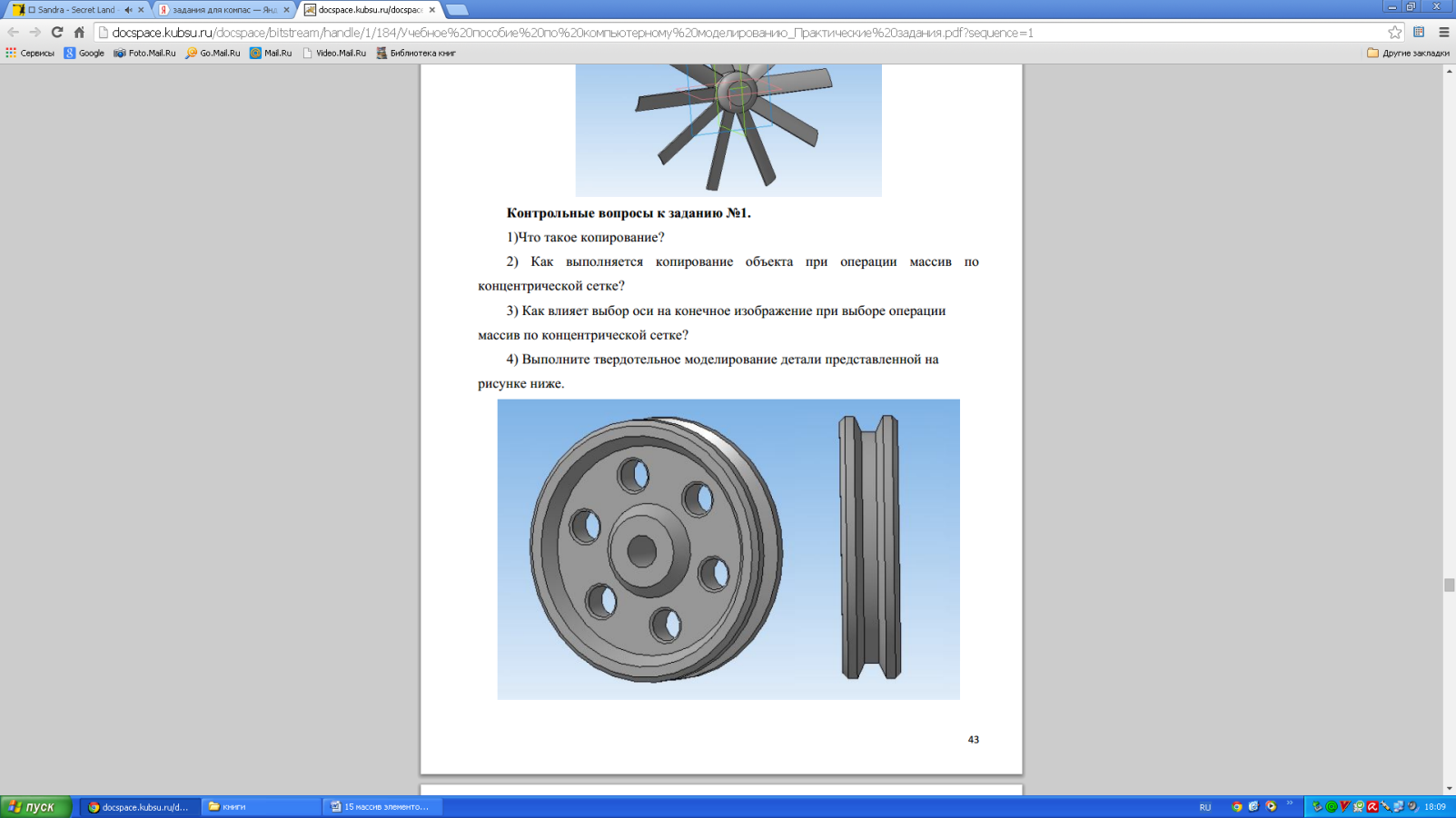
Task: Click the propeller model image
Action: coord(728,130)
